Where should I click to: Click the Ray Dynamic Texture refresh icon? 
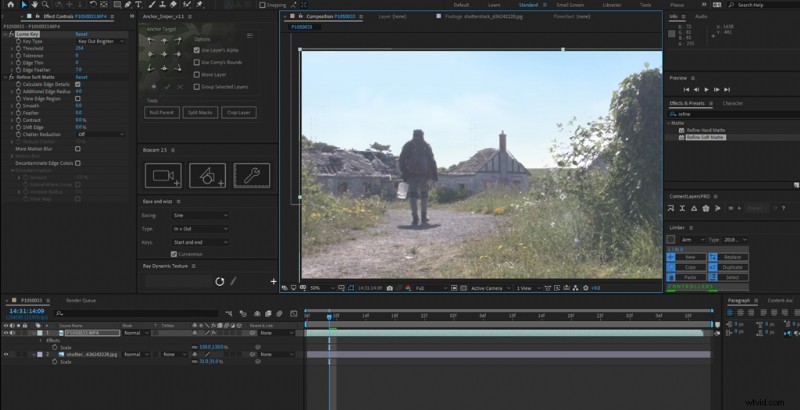click(x=219, y=281)
